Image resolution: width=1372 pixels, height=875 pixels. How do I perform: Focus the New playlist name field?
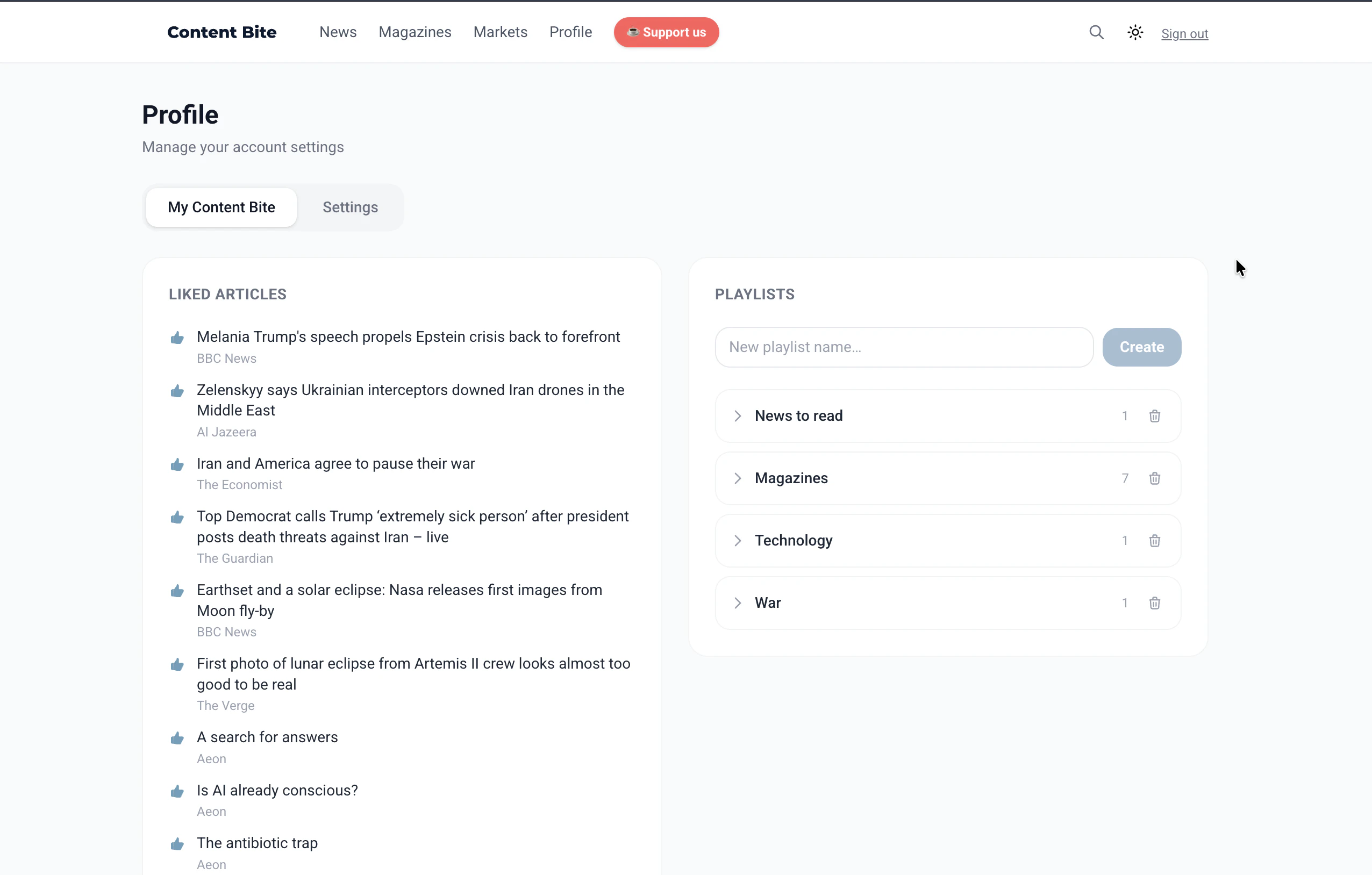[904, 348]
